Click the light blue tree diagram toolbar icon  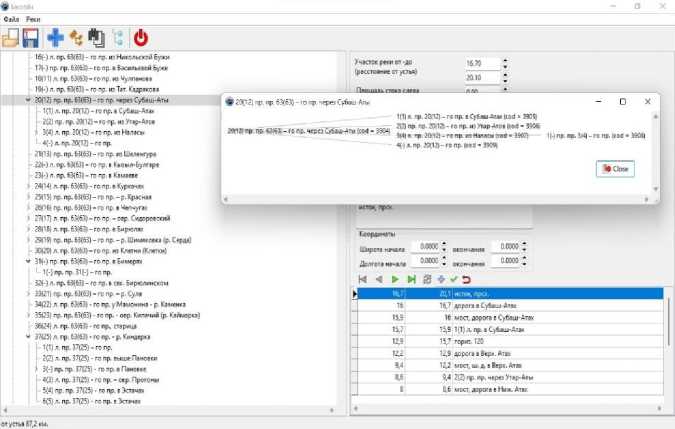coord(119,38)
